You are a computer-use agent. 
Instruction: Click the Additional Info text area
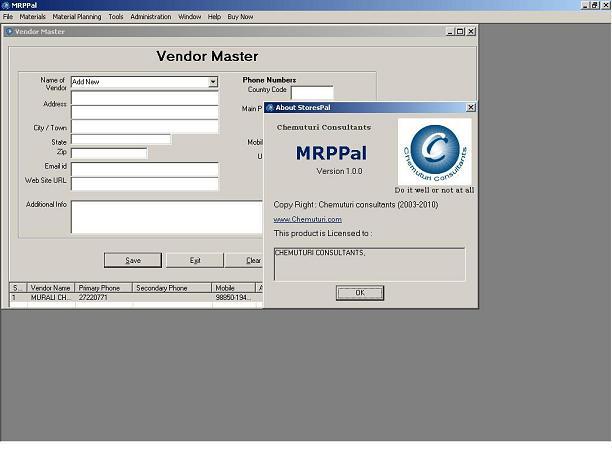(167, 217)
